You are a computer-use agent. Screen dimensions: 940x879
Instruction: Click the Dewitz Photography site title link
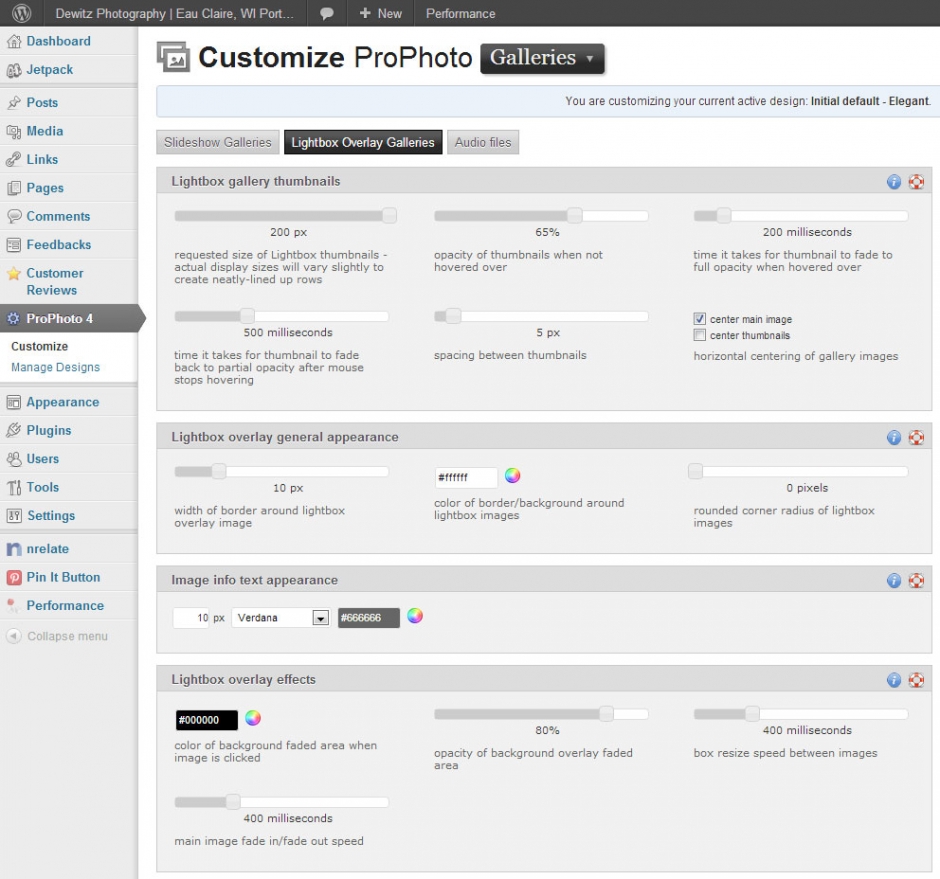coord(174,13)
